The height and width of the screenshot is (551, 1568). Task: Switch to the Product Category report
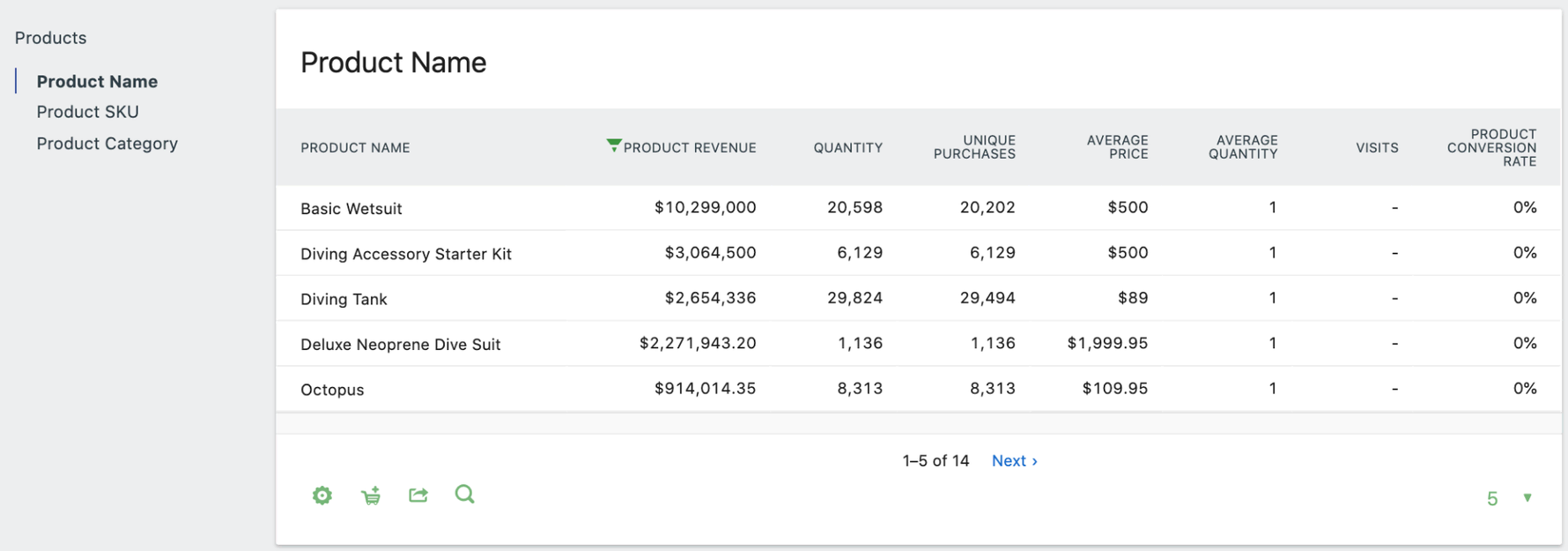pos(107,144)
